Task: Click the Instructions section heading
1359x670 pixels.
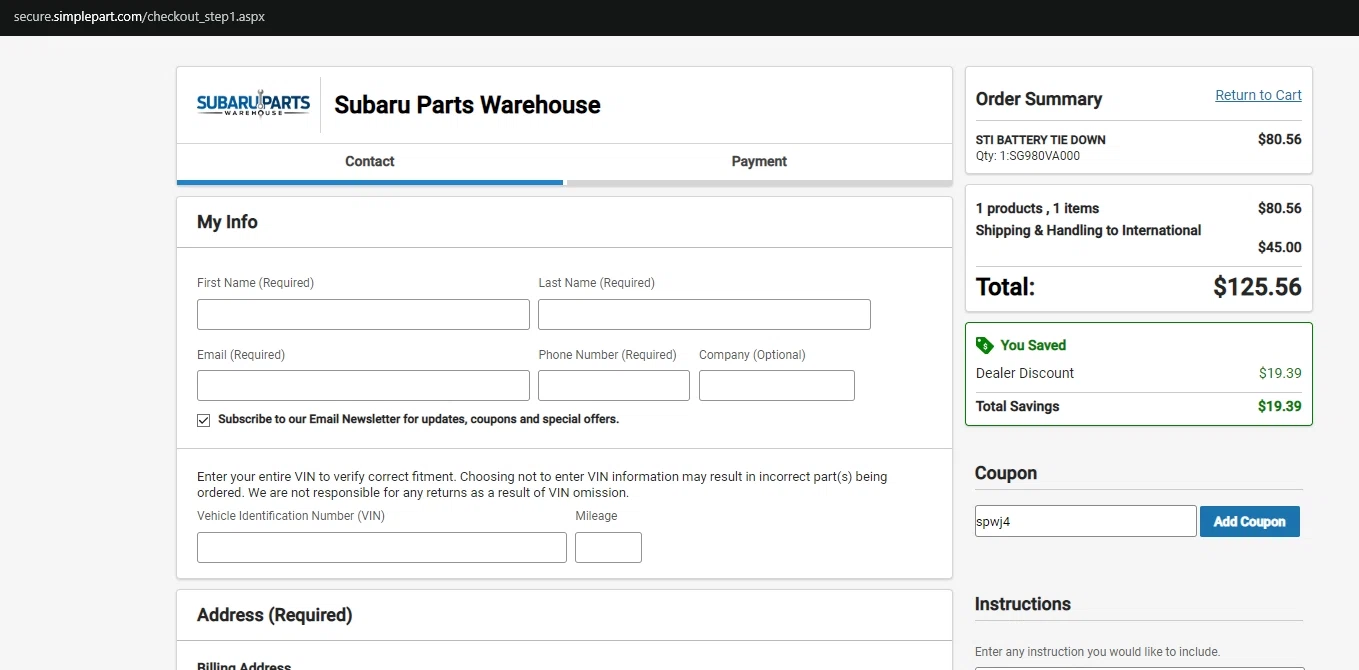Action: tap(1022, 604)
